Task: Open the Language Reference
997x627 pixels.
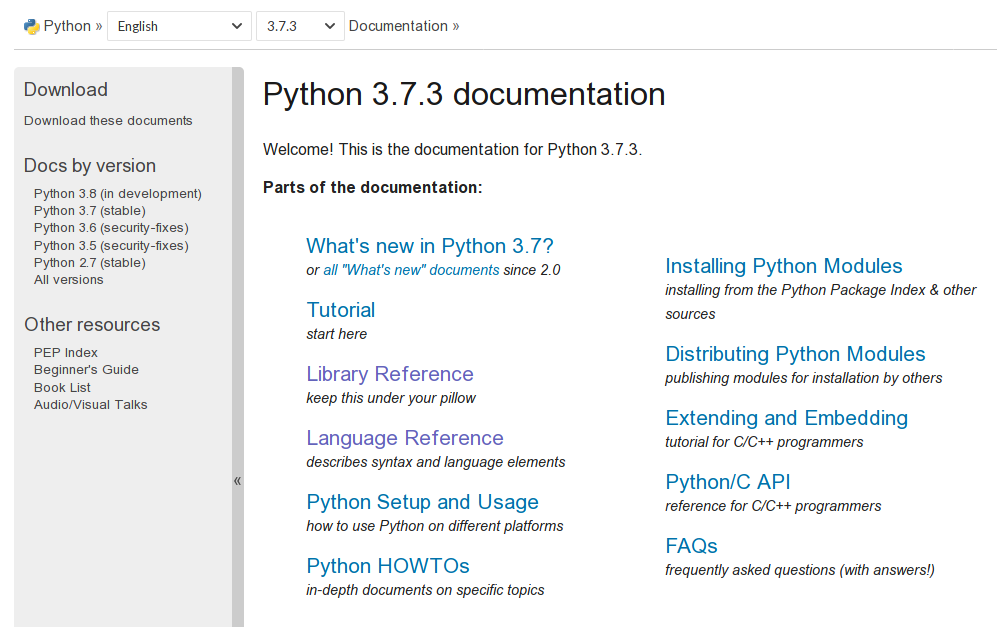Action: tap(405, 438)
